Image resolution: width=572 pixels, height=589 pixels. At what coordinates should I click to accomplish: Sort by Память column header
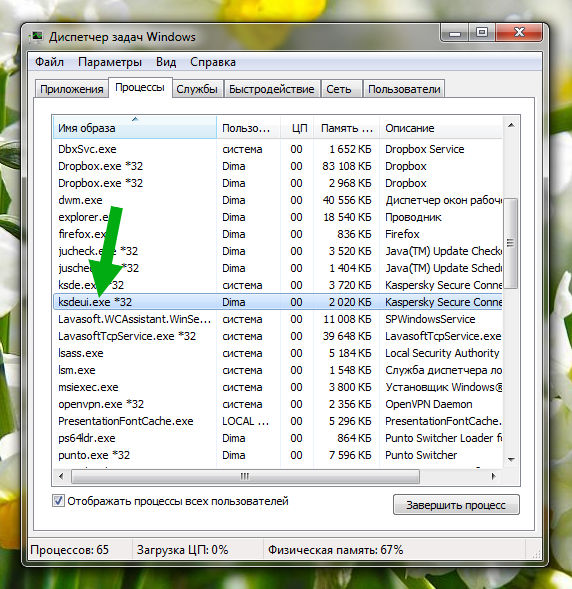click(x=347, y=128)
